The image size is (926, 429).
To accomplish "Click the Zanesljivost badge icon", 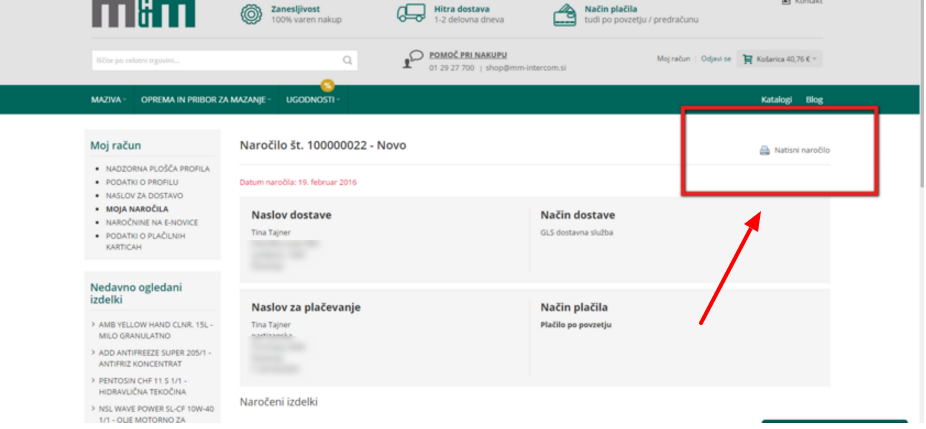I will [x=251, y=14].
